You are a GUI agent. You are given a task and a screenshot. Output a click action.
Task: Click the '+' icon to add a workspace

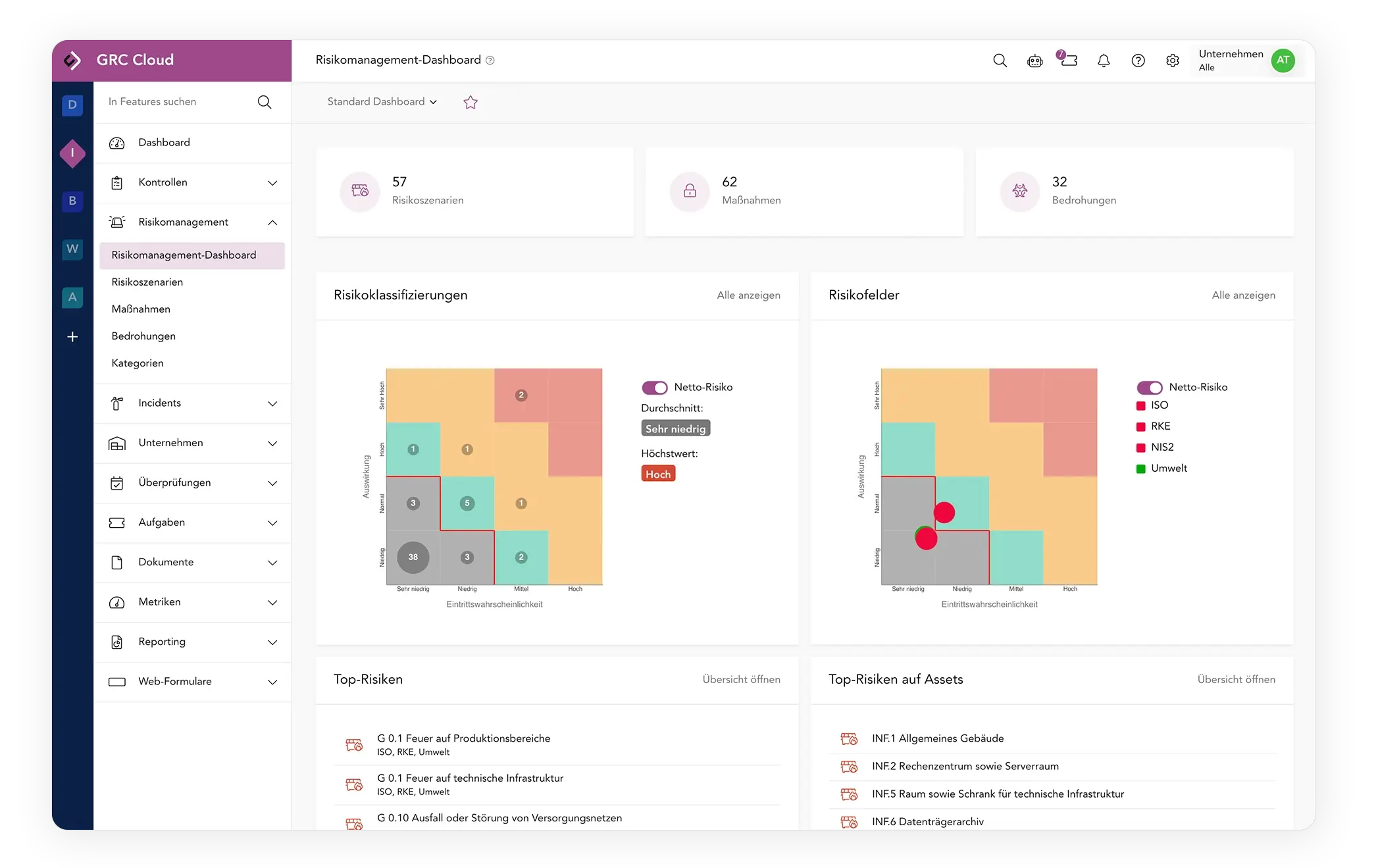[x=72, y=337]
